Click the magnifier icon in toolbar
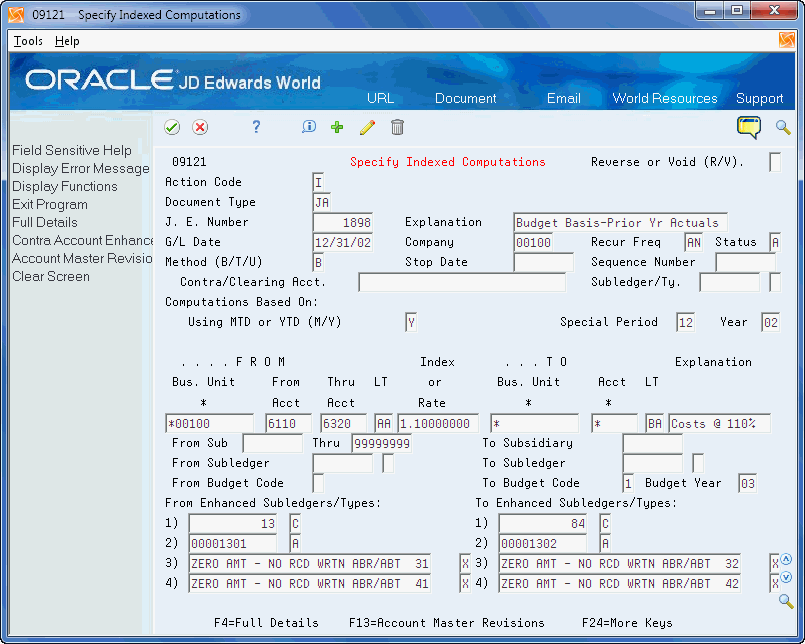Viewport: 805px width, 644px height. [783, 127]
